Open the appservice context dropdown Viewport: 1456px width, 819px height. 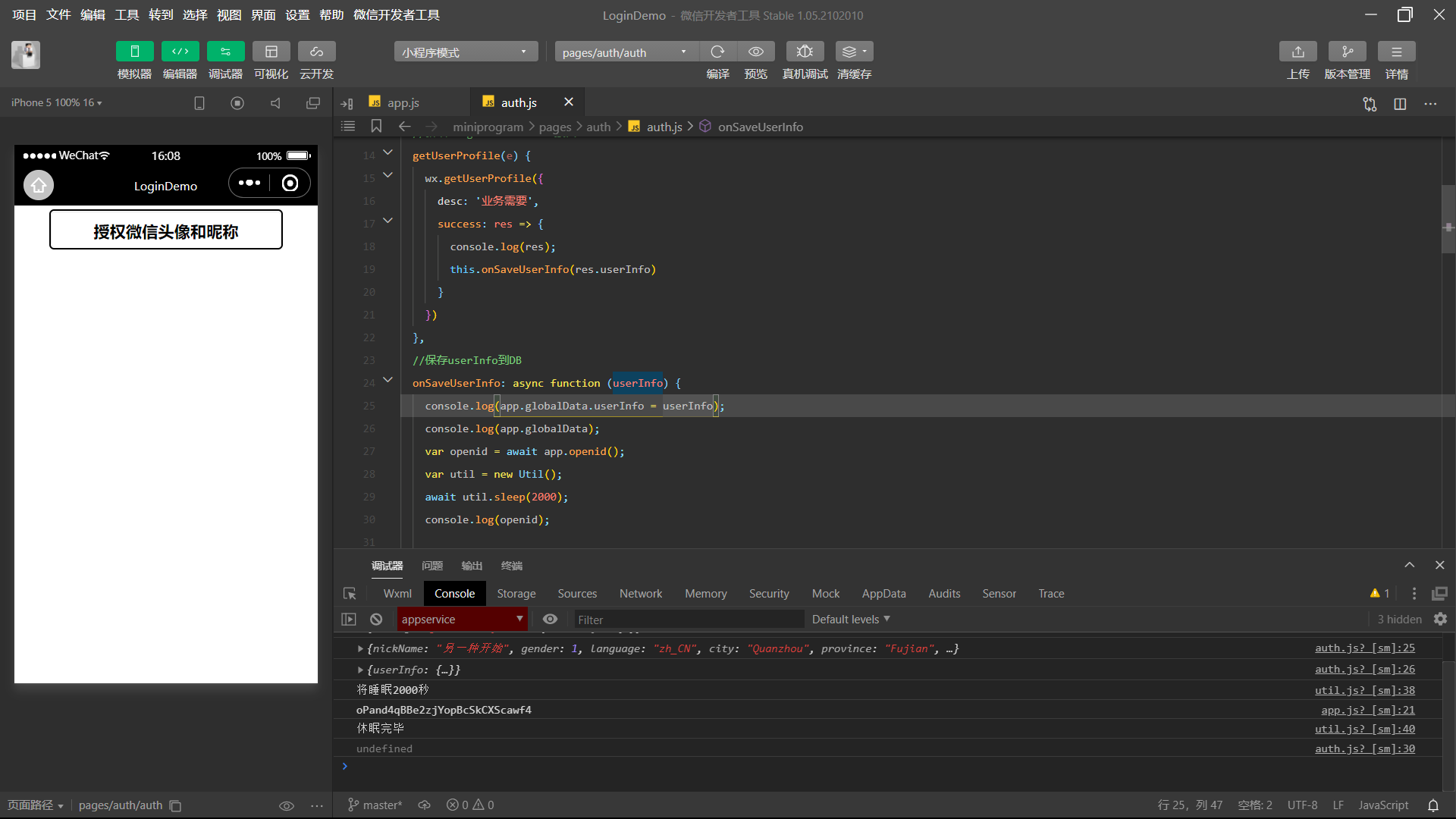click(462, 620)
